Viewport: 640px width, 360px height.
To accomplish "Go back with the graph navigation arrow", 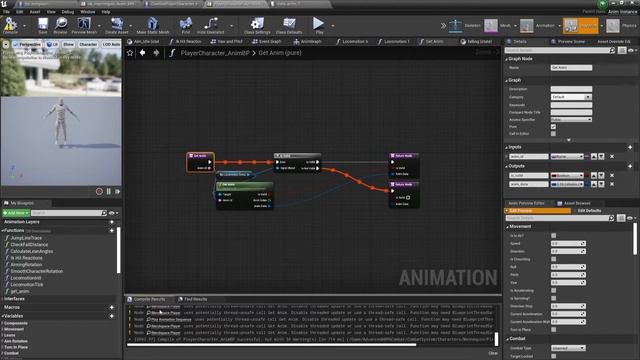I will [142, 53].
